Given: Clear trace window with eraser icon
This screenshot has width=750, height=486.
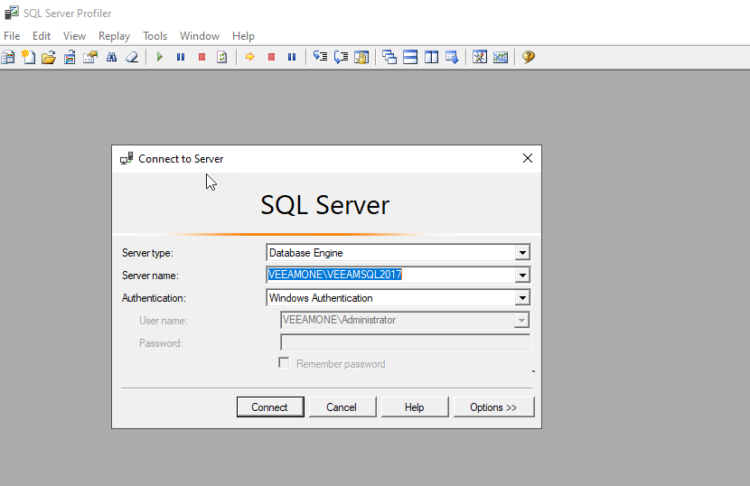Looking at the screenshot, I should pos(131,57).
